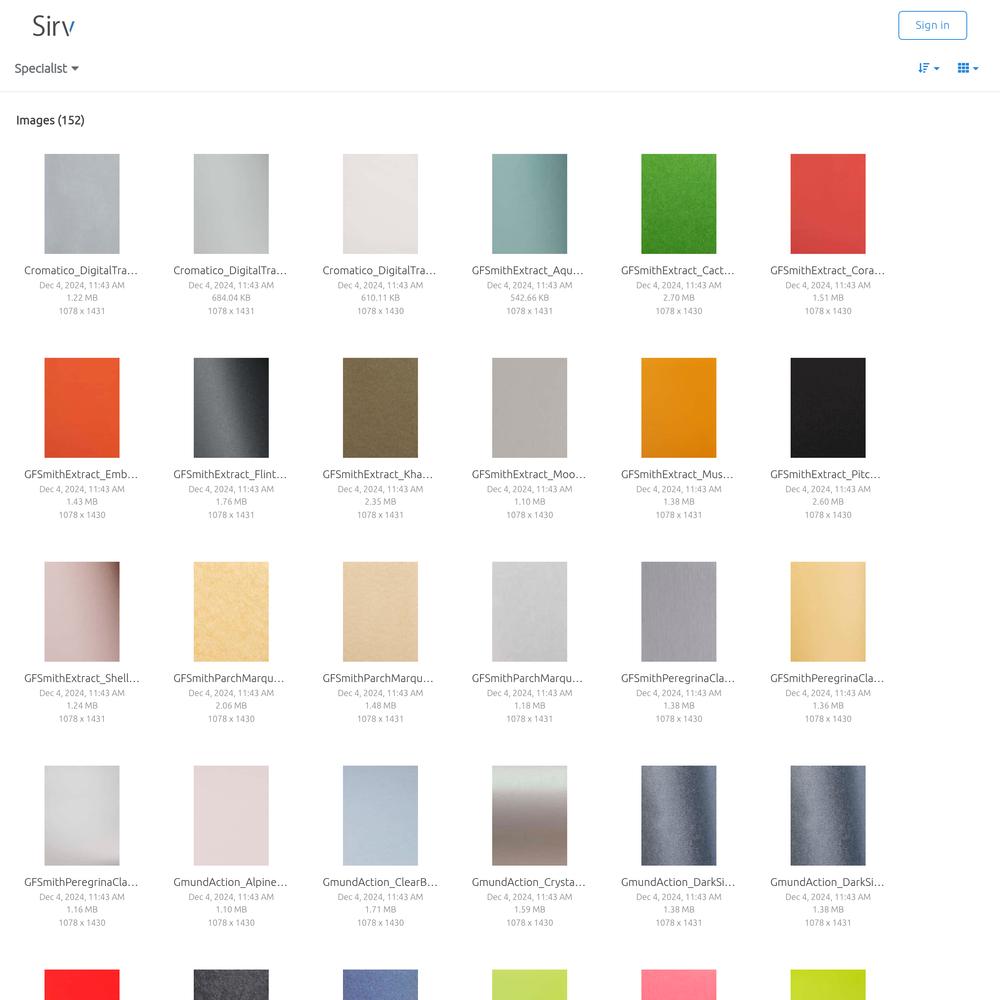The image size is (1000, 1000).
Task: Click the 2.35 MB file size text
Action: [380, 502]
